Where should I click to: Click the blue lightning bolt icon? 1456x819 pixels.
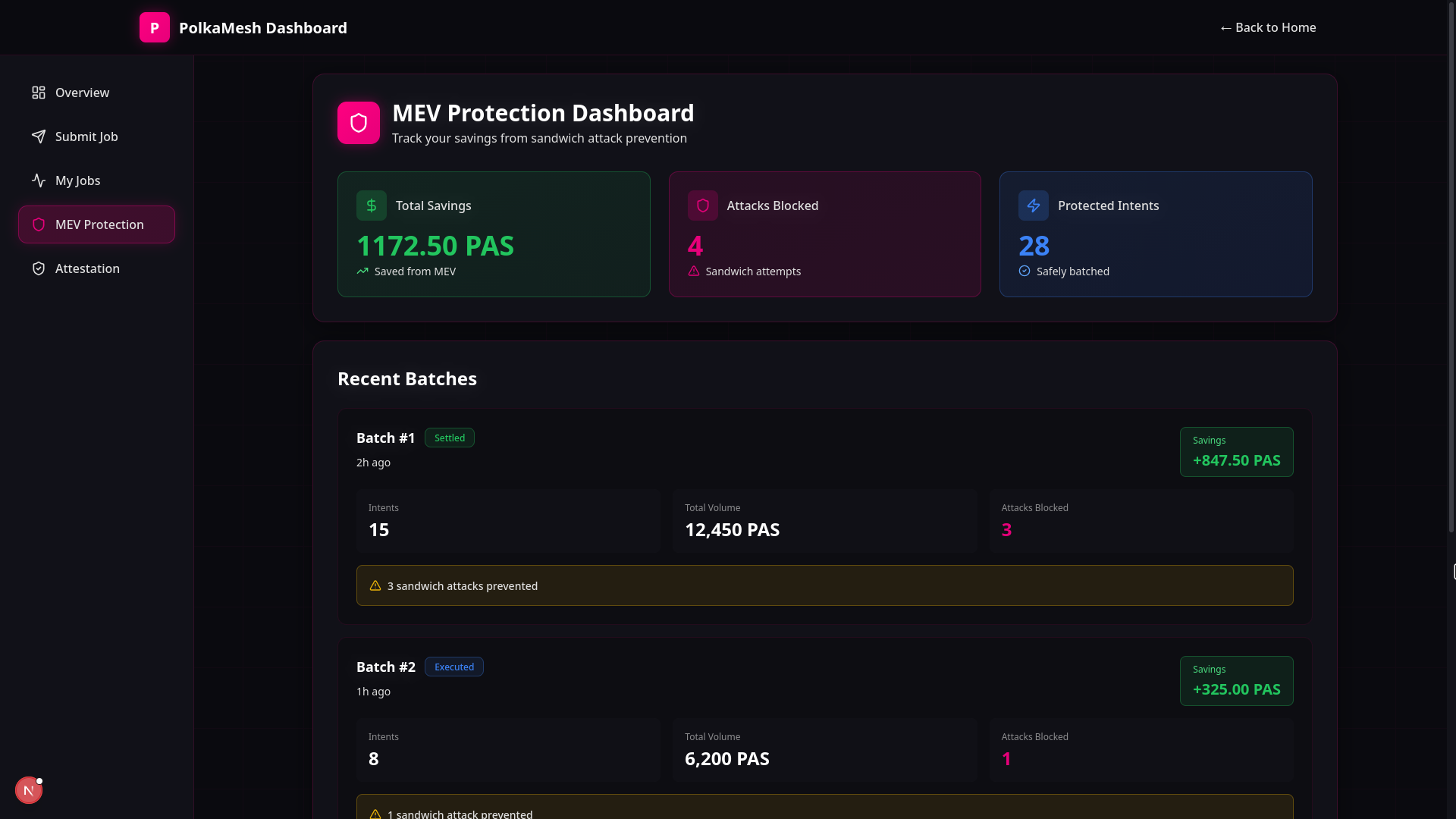coord(1033,206)
